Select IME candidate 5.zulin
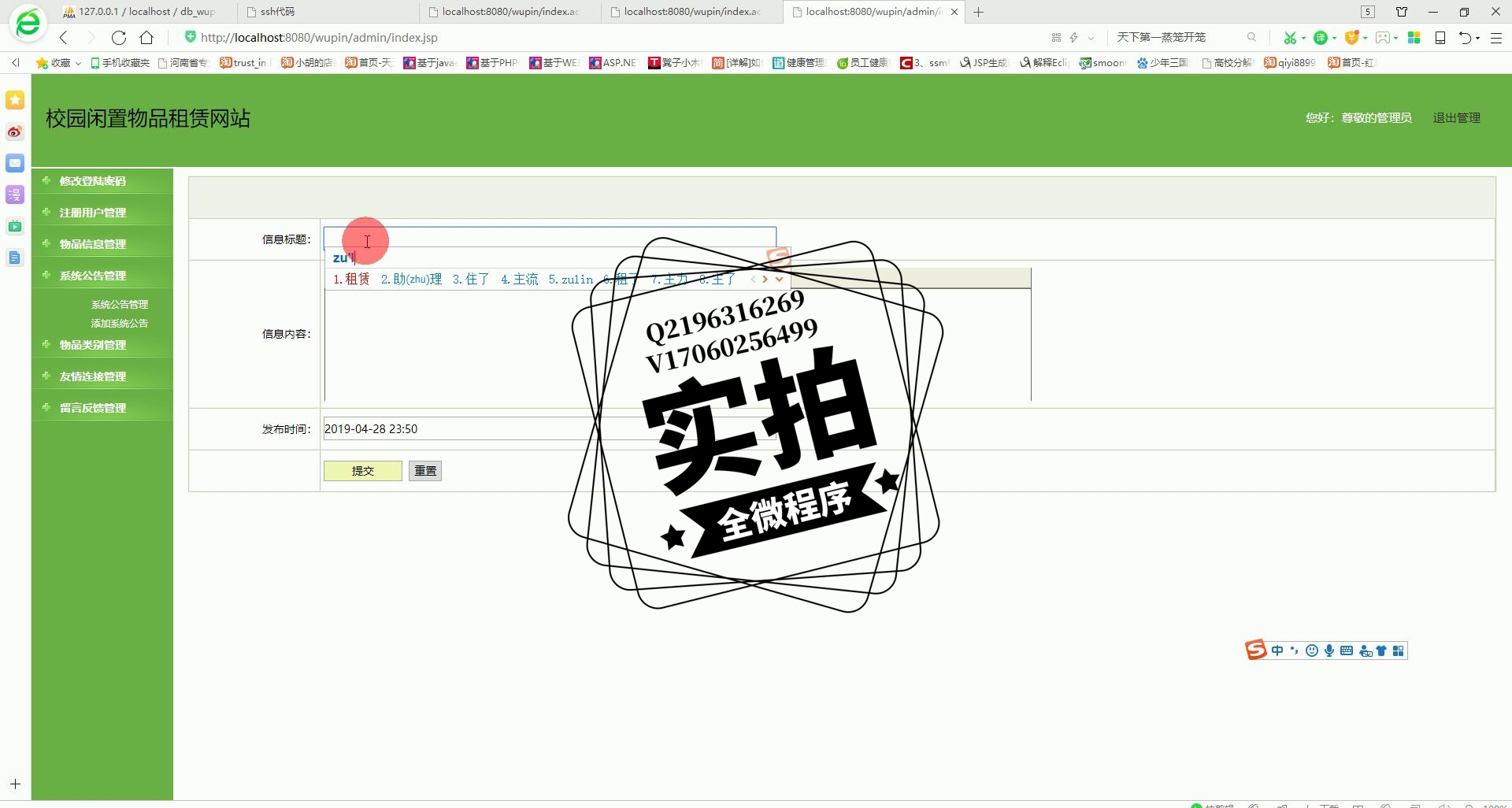 pyautogui.click(x=571, y=279)
